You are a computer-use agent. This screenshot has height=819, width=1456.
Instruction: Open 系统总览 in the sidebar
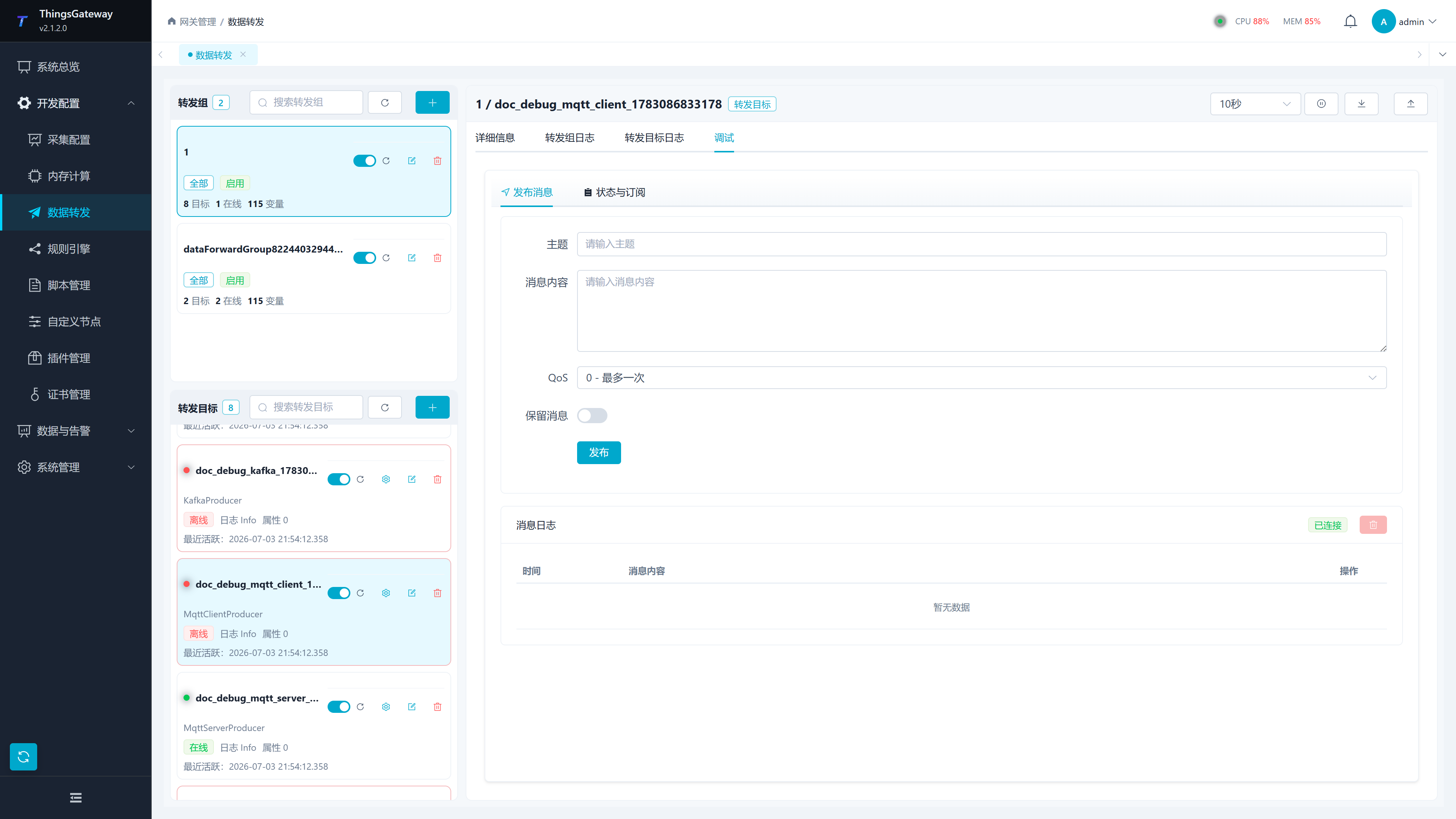coord(76,67)
